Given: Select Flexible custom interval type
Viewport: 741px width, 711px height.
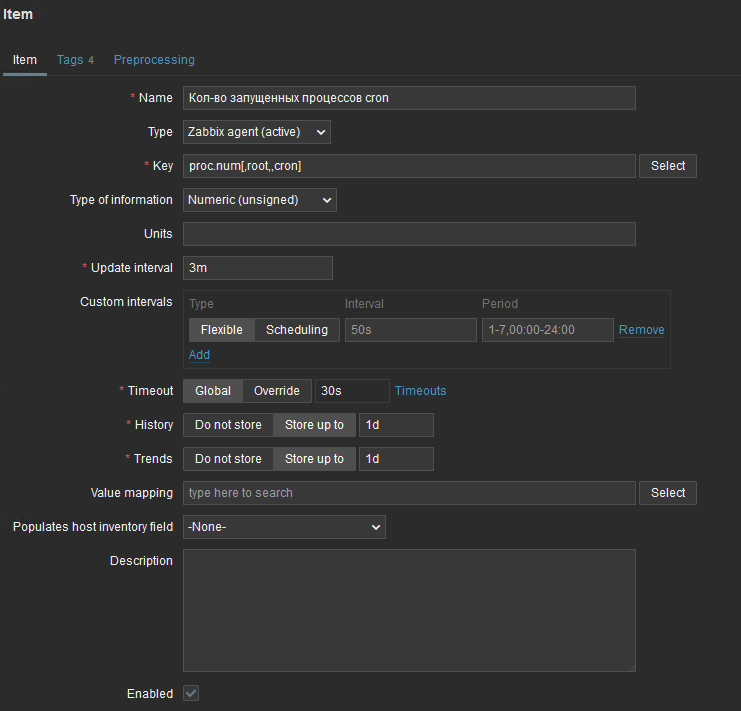Looking at the screenshot, I should click(x=221, y=330).
